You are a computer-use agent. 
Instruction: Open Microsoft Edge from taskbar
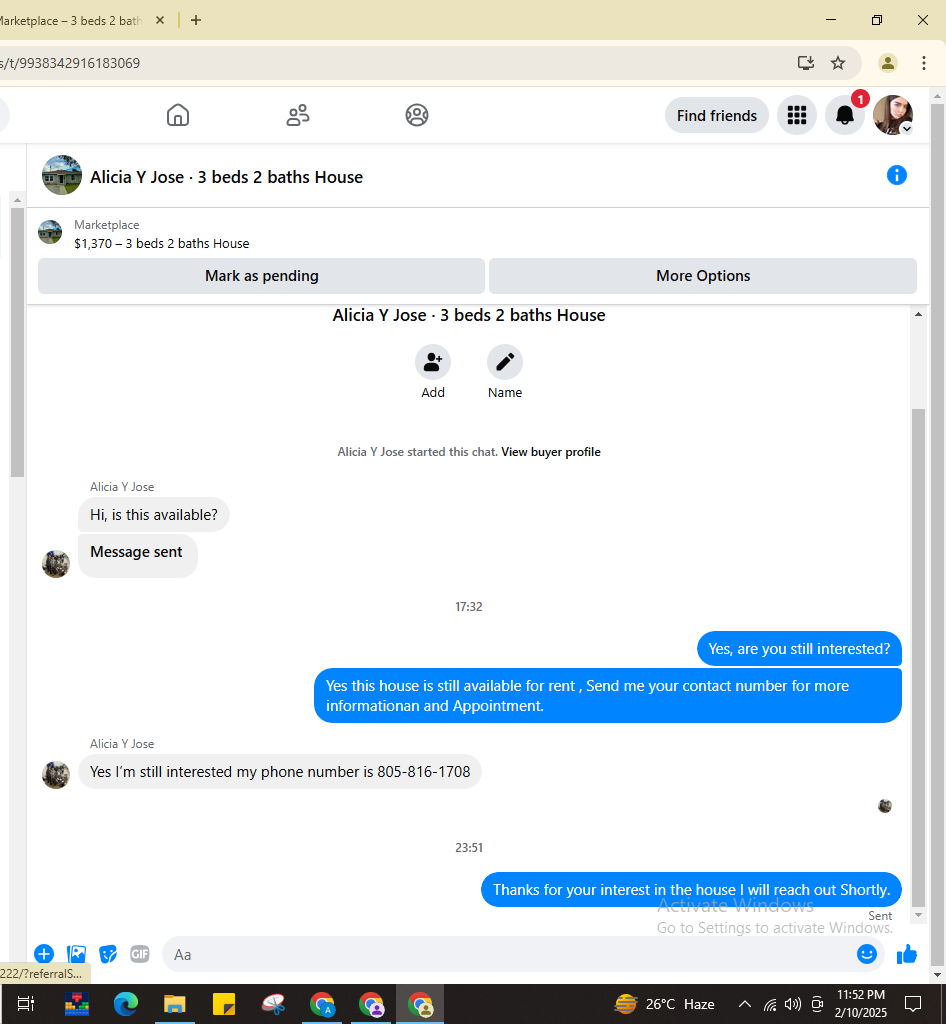(125, 1004)
